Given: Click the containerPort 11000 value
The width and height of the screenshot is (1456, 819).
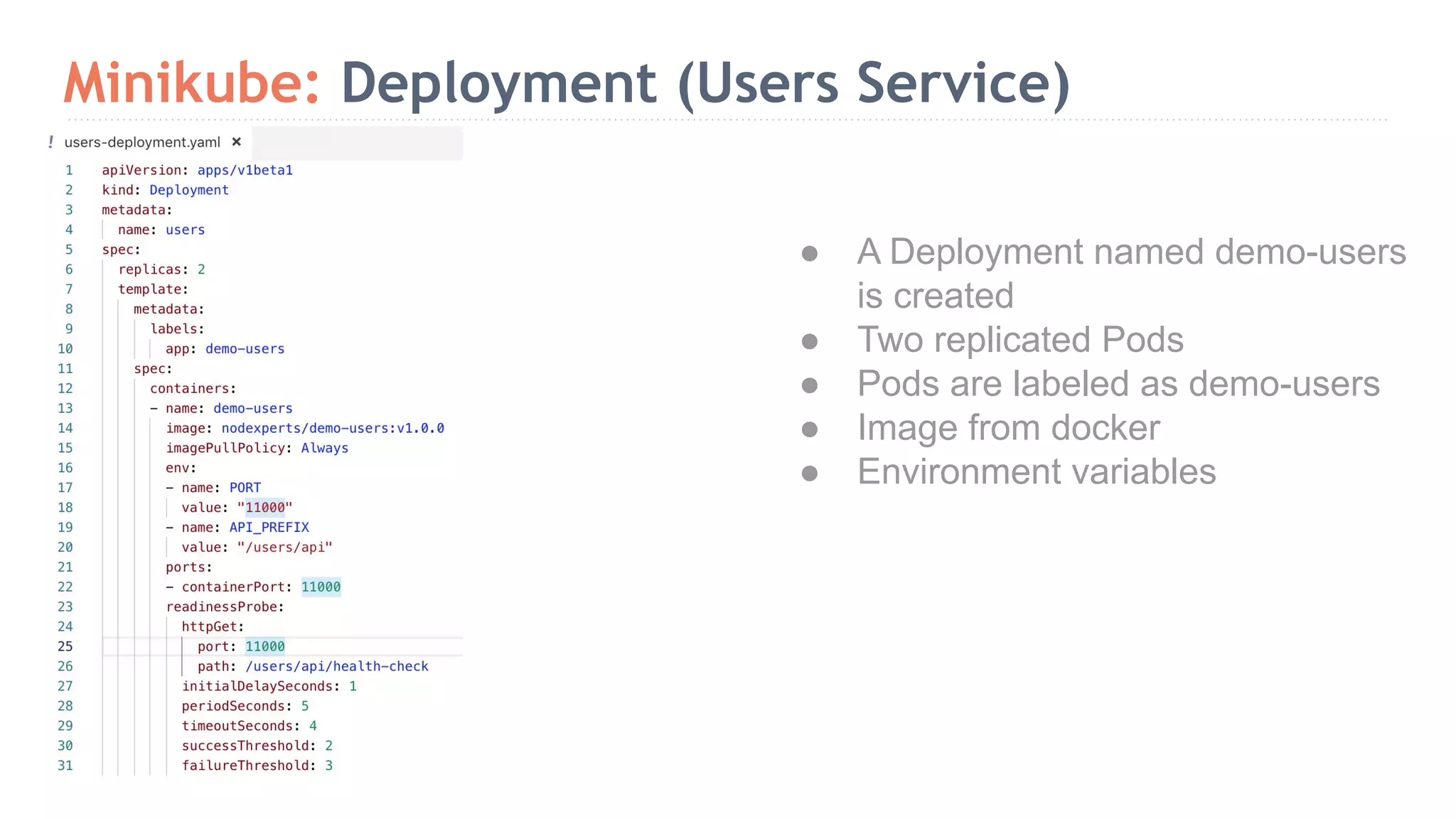Looking at the screenshot, I should (x=321, y=587).
